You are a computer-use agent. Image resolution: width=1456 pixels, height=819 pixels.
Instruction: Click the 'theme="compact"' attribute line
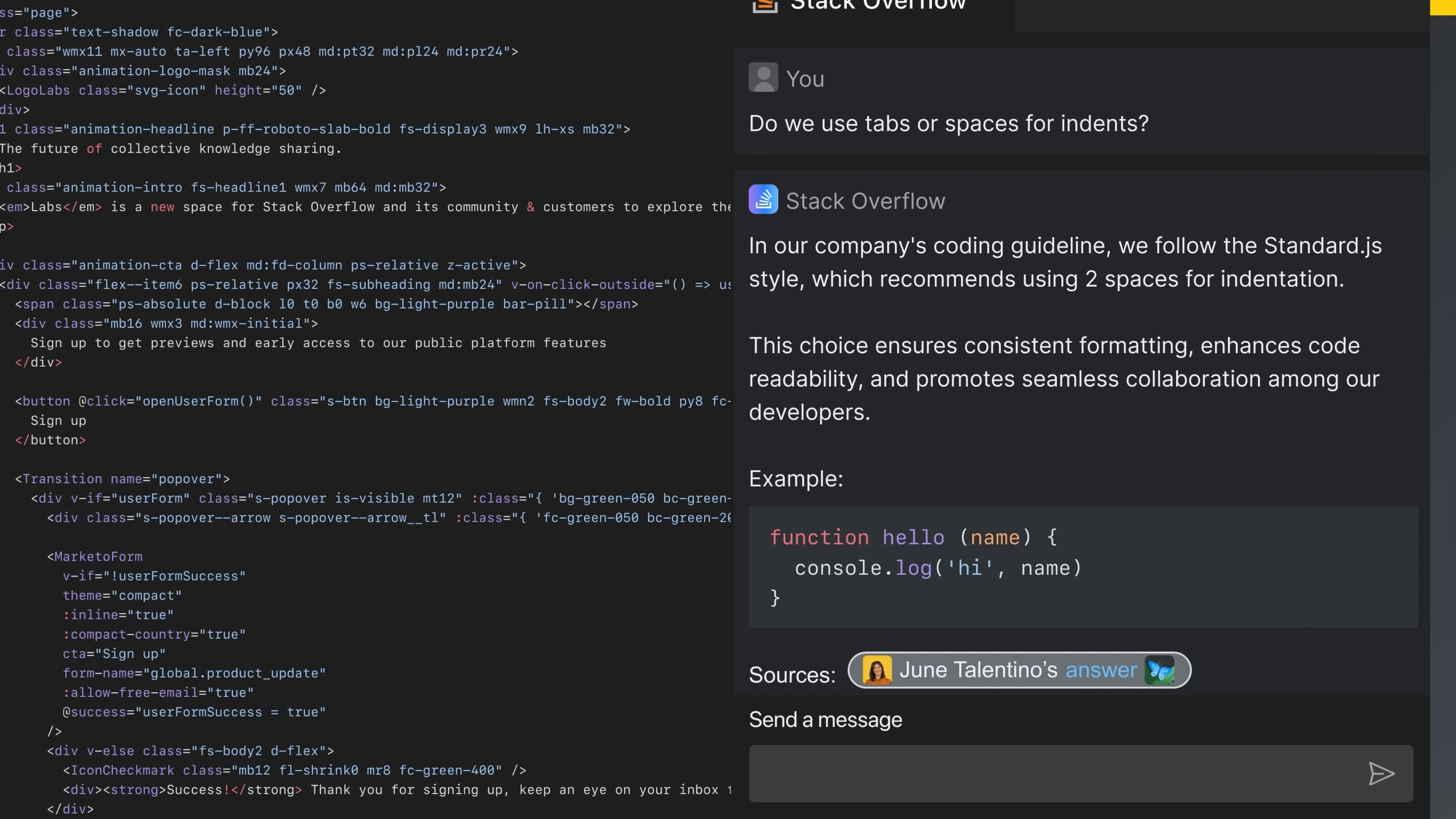click(122, 595)
